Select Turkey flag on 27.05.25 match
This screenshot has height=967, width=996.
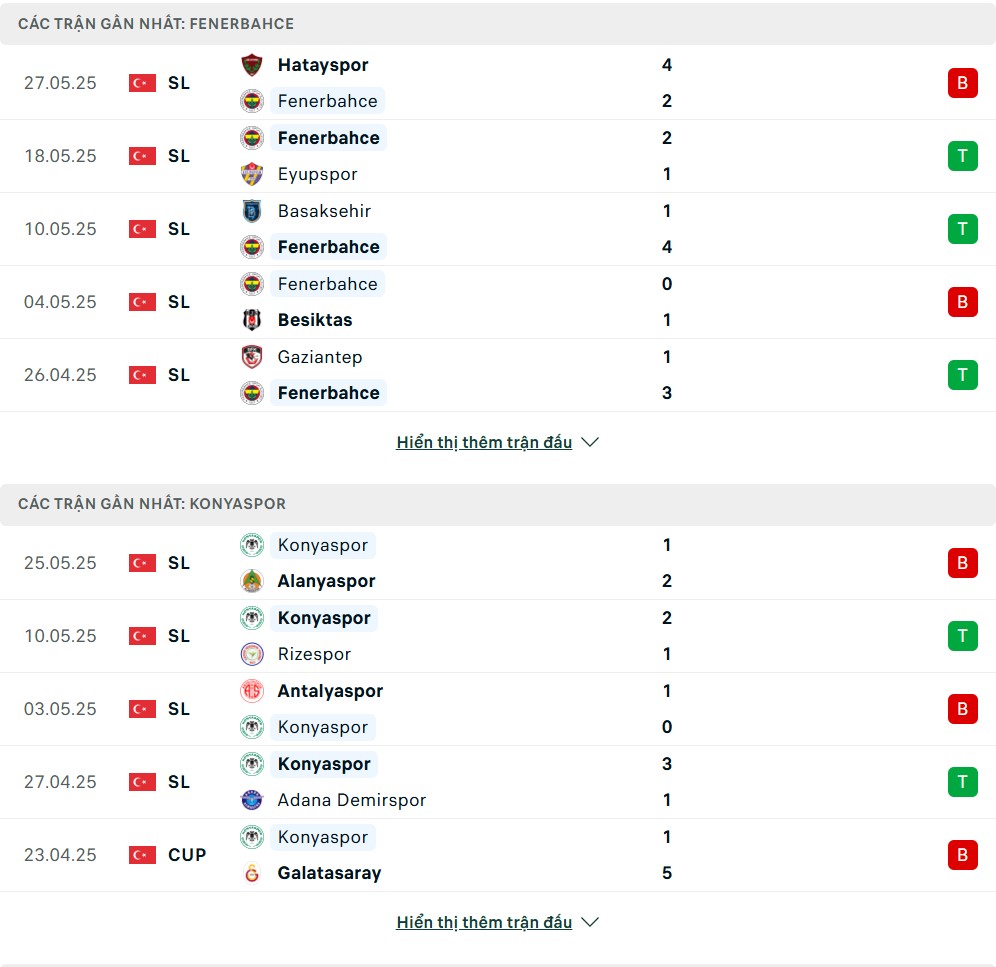[142, 83]
